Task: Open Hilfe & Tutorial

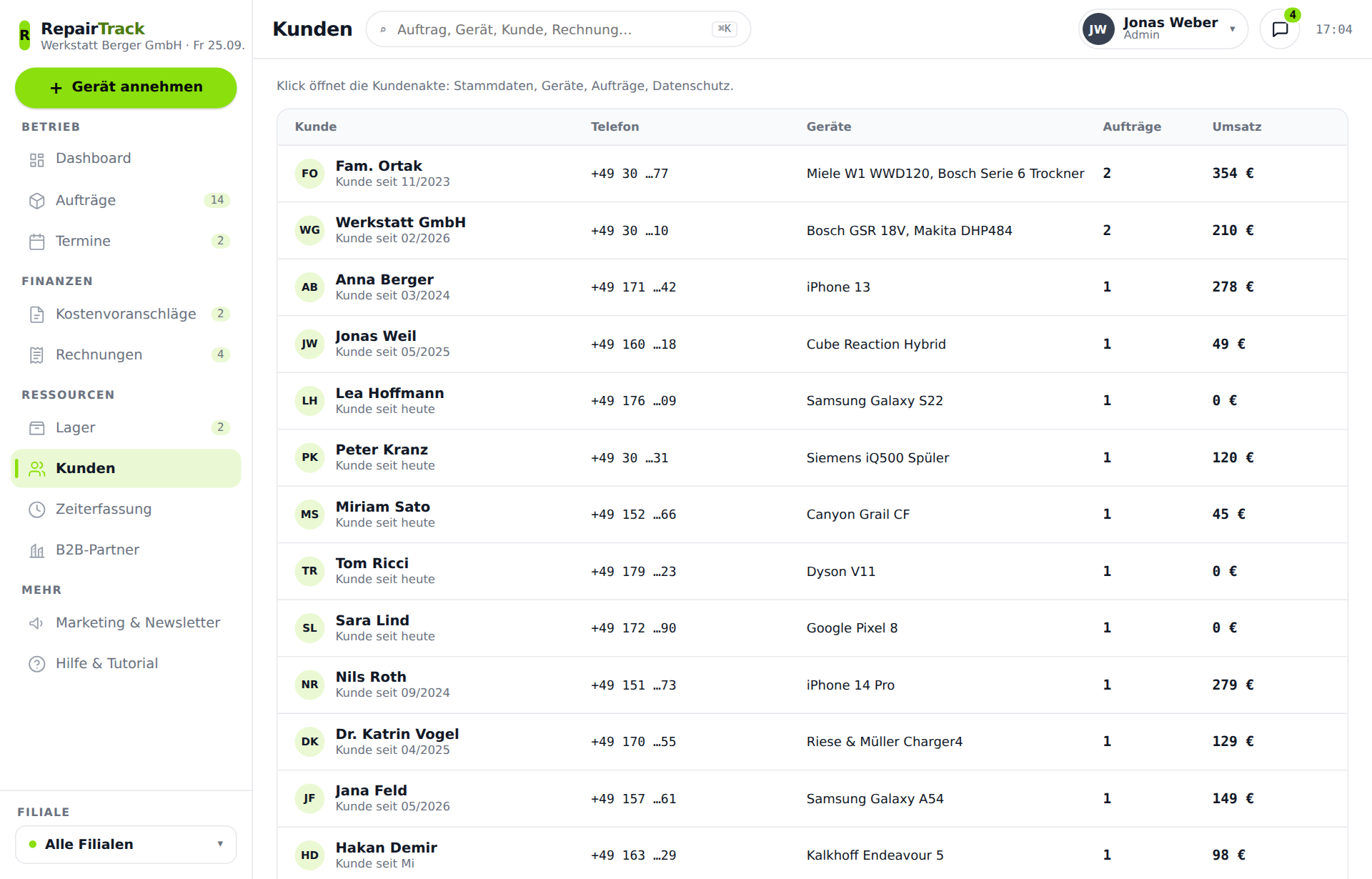Action: pos(126,664)
